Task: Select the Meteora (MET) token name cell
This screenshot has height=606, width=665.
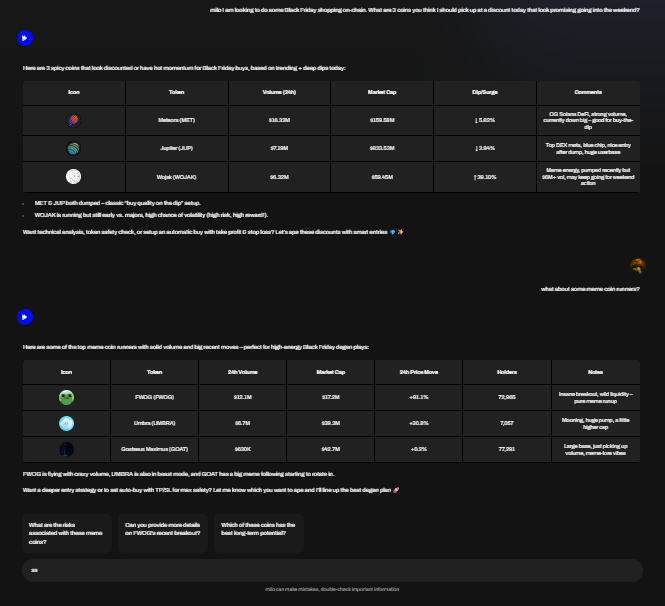Action: (177, 120)
